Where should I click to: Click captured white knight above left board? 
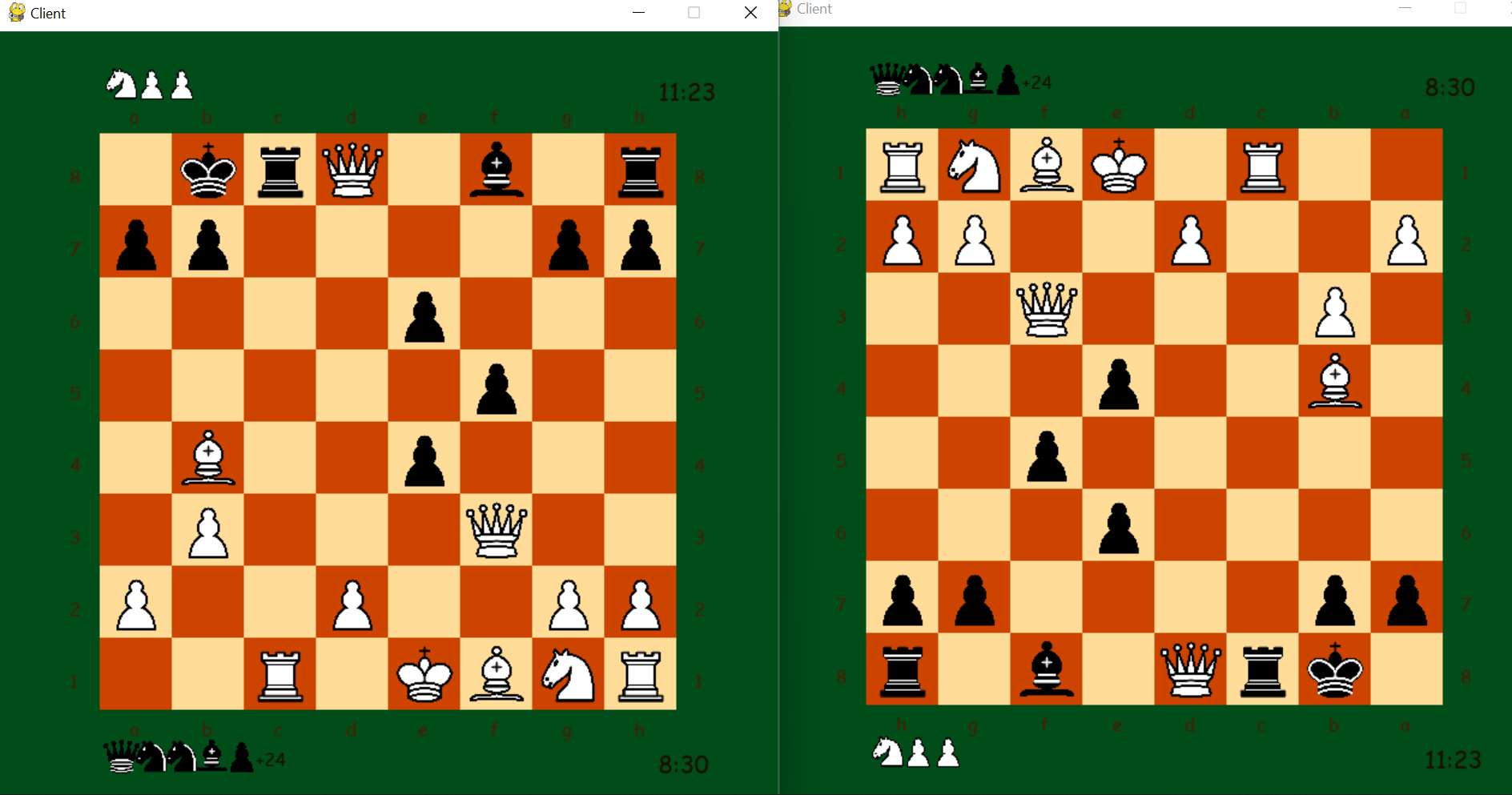coord(122,84)
